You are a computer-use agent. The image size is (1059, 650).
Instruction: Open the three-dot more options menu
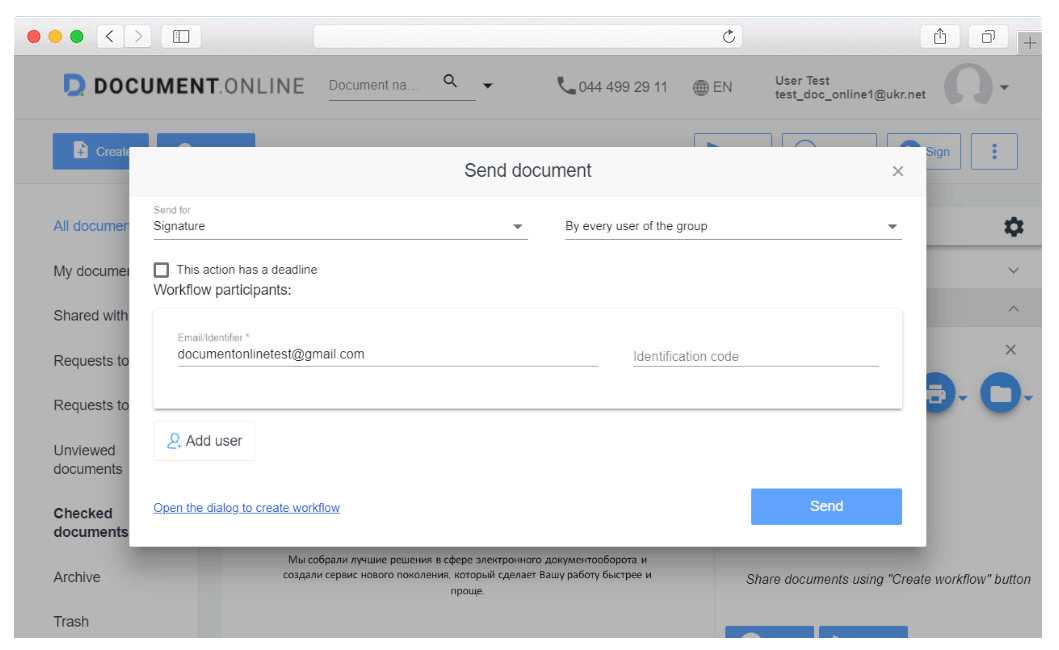coord(994,151)
